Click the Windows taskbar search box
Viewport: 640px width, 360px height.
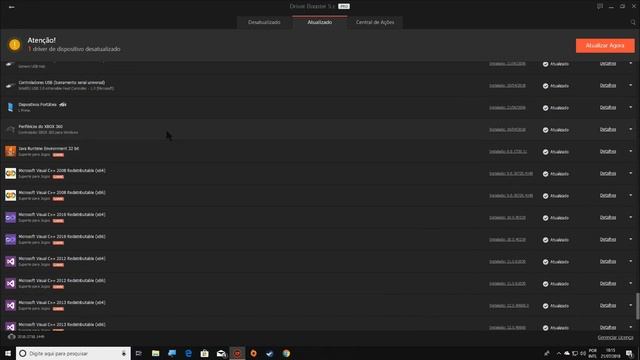(x=73, y=353)
